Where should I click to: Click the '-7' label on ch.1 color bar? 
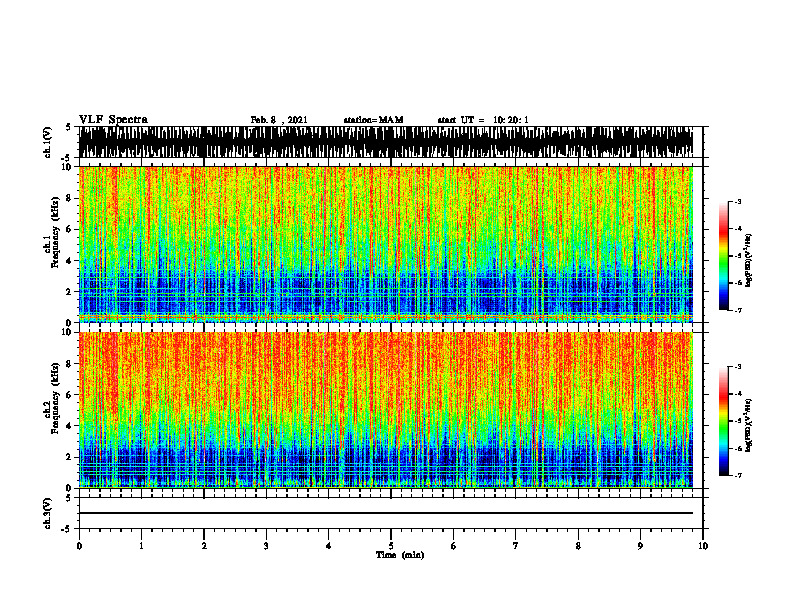737,311
